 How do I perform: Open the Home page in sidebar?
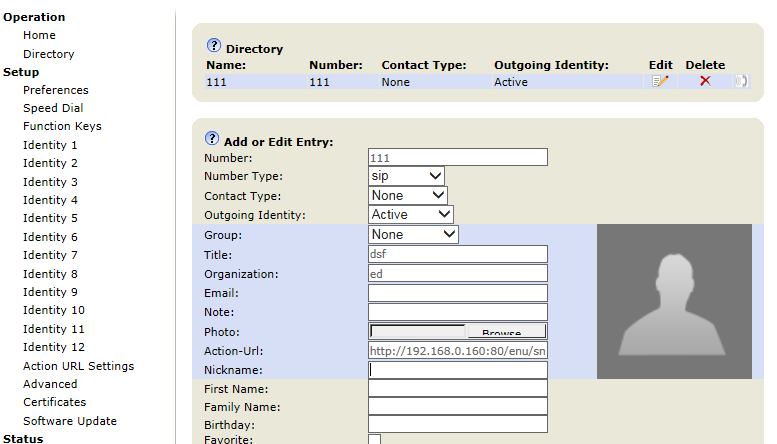coord(39,35)
